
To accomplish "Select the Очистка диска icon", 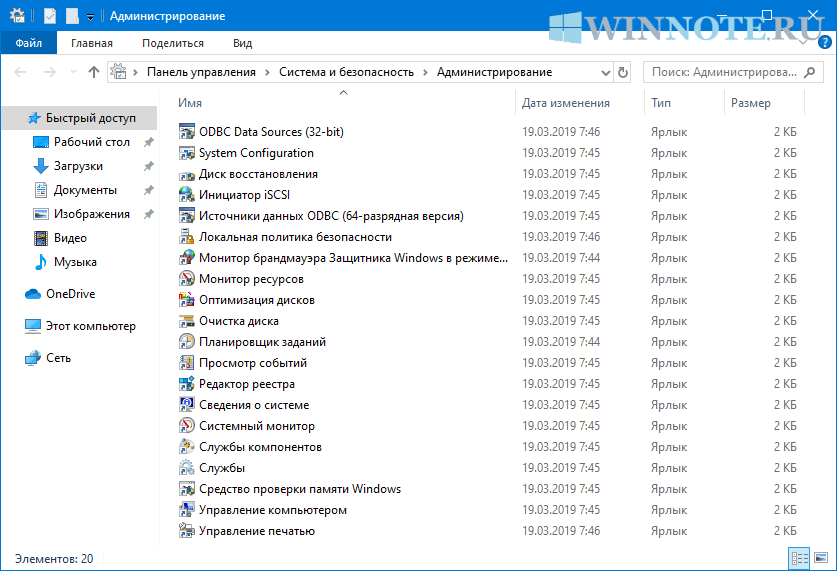I will (x=186, y=321).
